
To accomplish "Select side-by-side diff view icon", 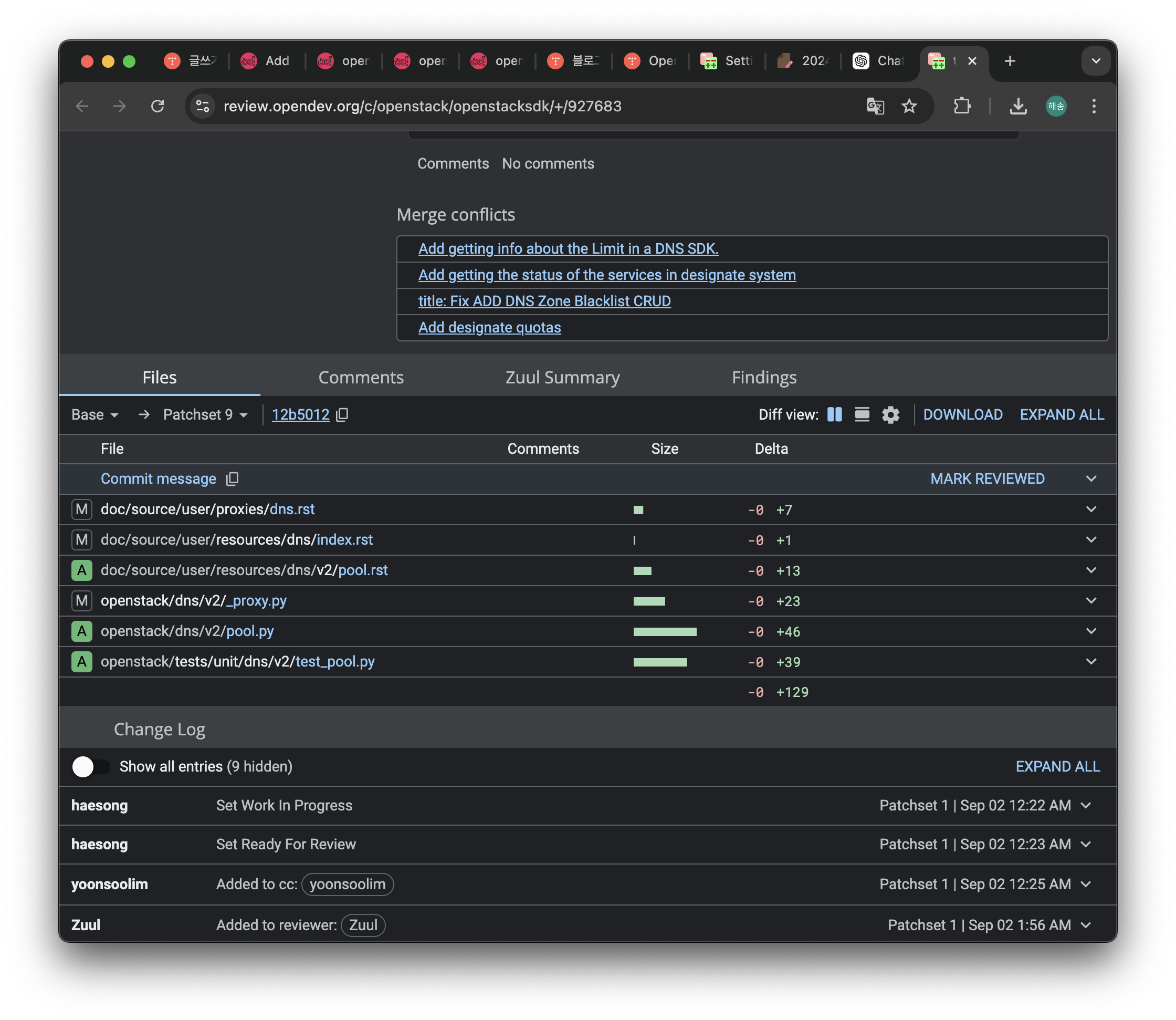I will point(834,414).
